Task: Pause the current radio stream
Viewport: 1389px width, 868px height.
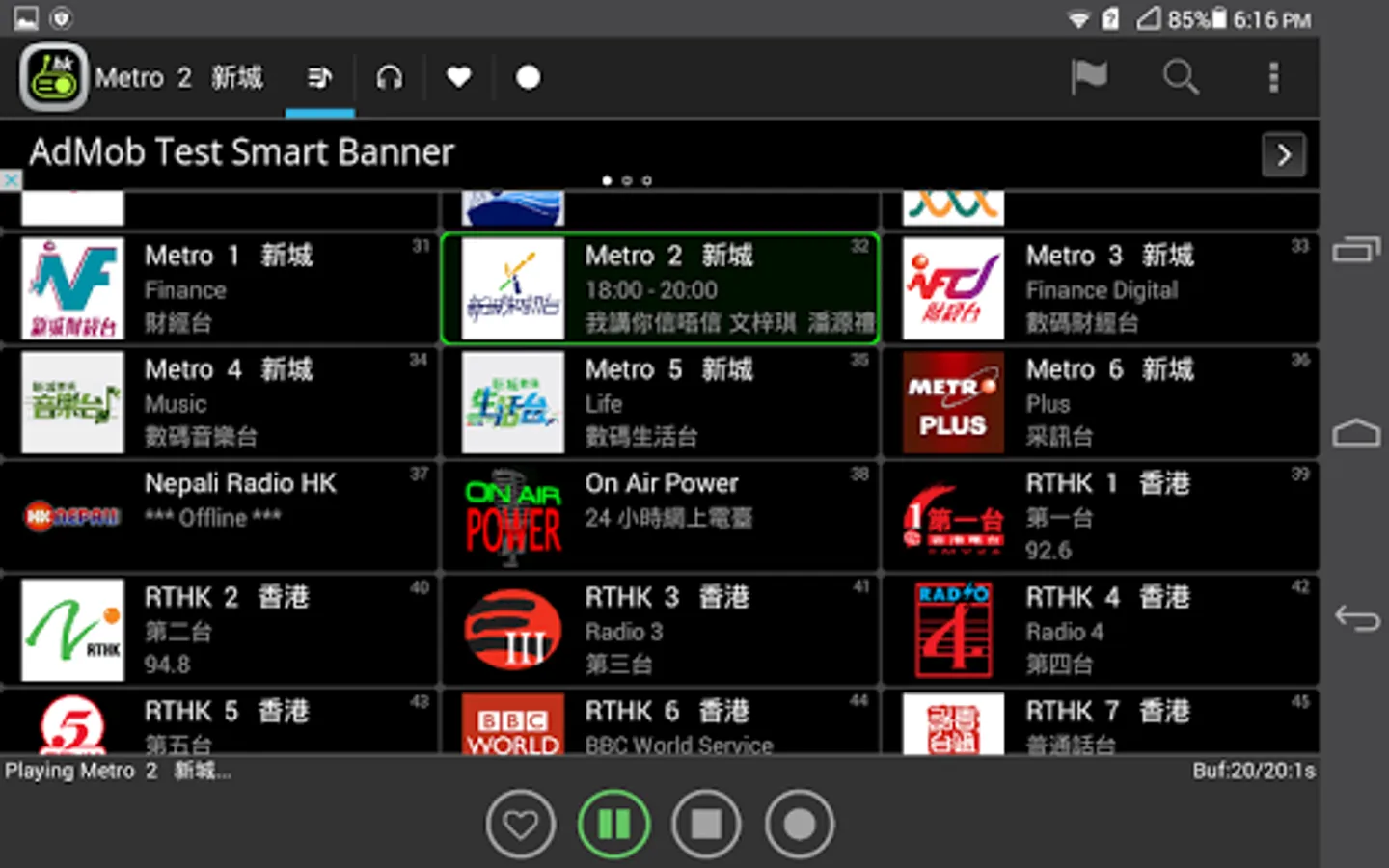Action: (x=613, y=825)
